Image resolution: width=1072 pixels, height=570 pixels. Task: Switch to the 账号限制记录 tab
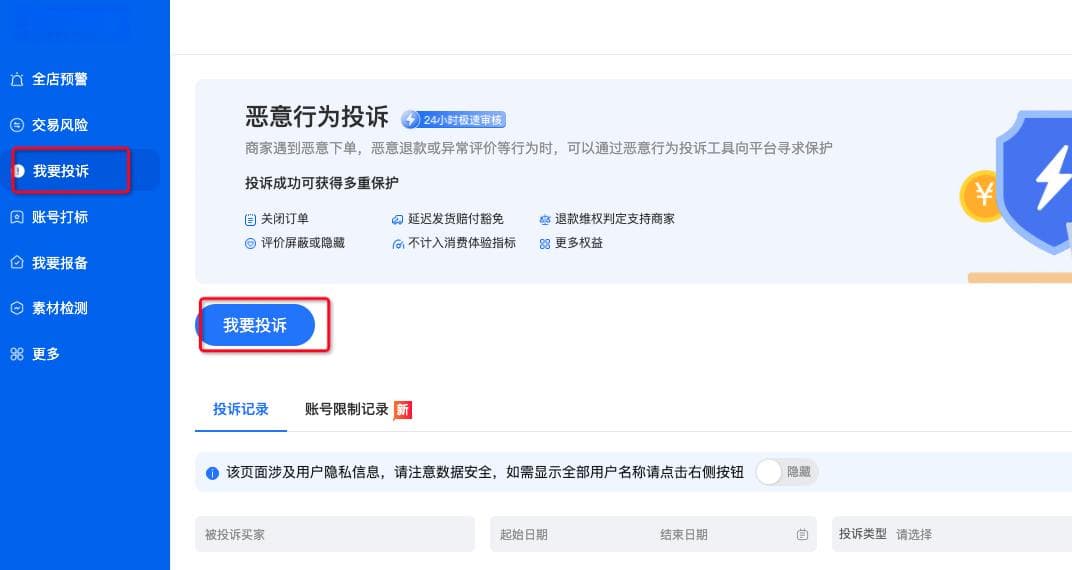[x=347, y=409]
